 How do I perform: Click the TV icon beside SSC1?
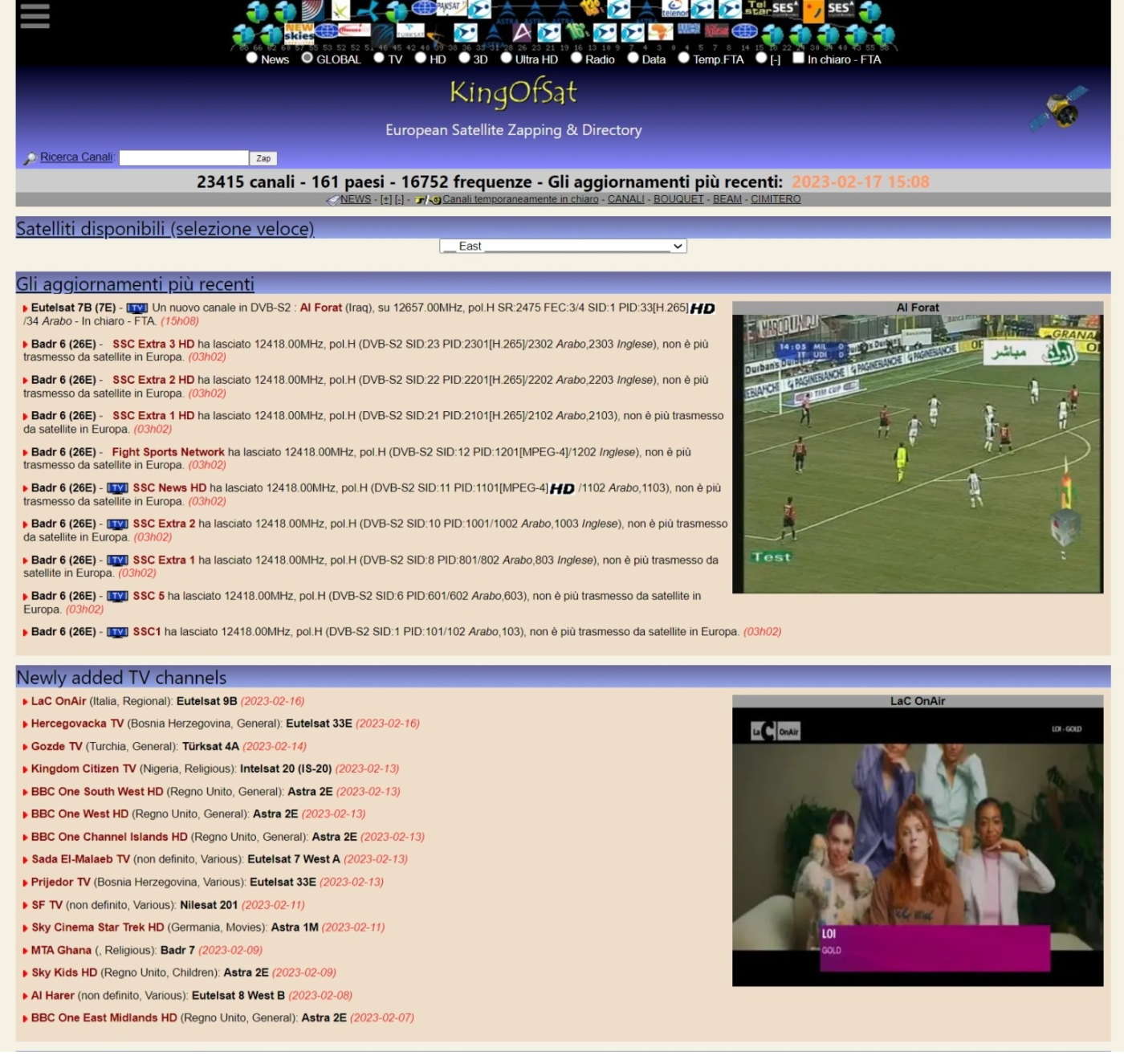point(118,633)
